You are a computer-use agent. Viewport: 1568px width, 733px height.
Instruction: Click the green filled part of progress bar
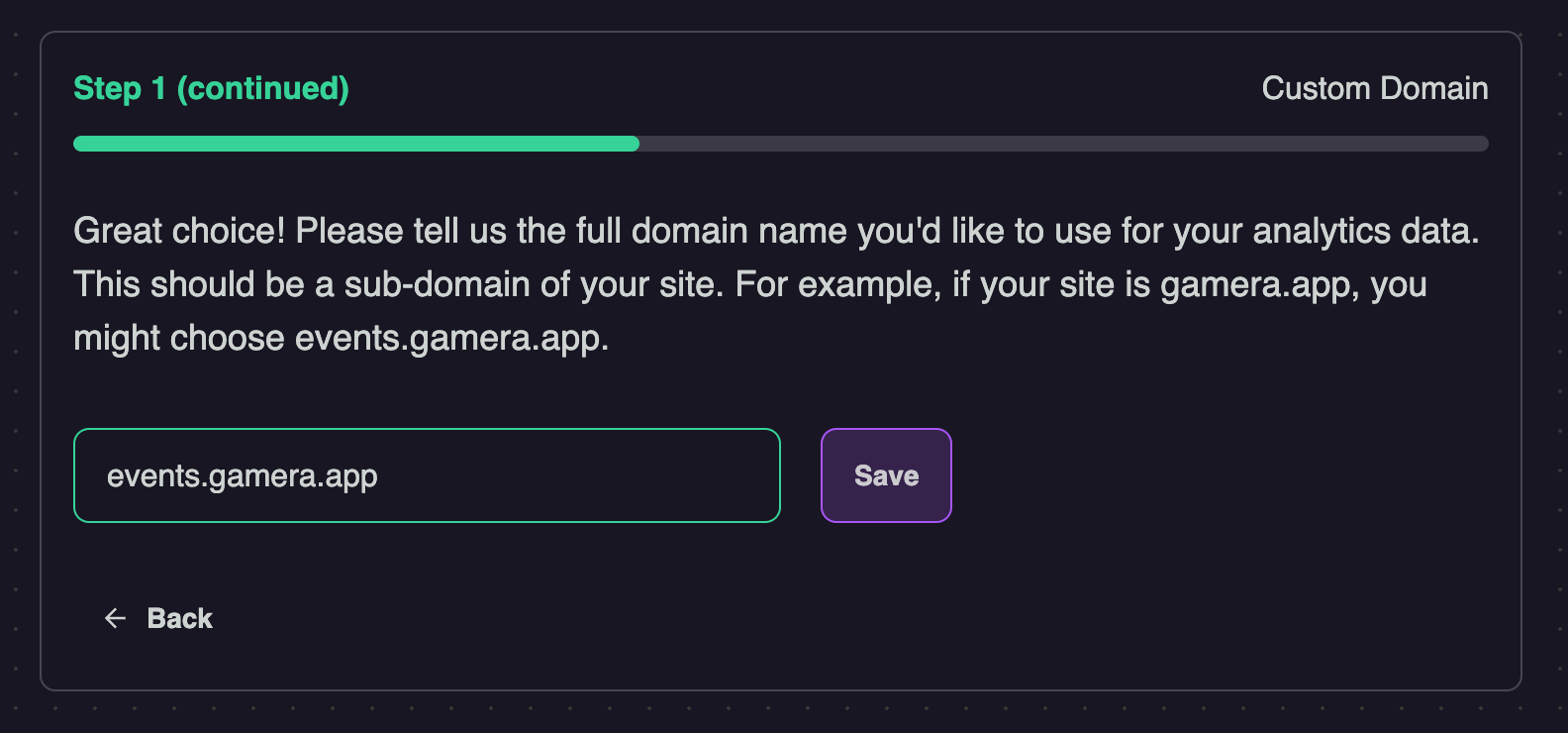click(x=356, y=144)
